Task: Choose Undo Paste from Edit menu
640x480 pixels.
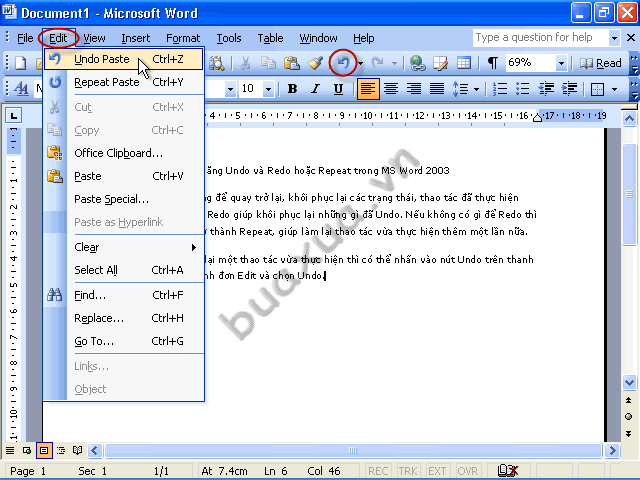Action: 124,59
